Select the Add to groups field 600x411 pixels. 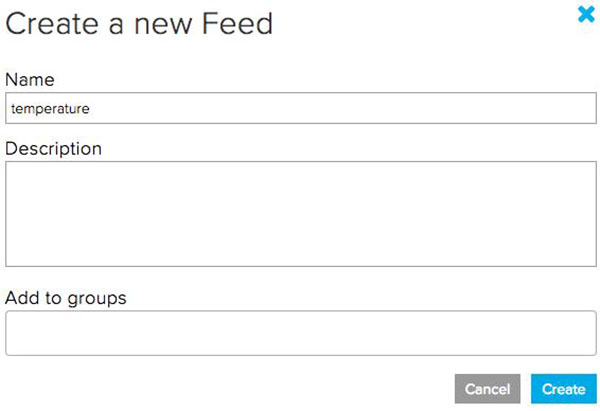[x=300, y=333]
